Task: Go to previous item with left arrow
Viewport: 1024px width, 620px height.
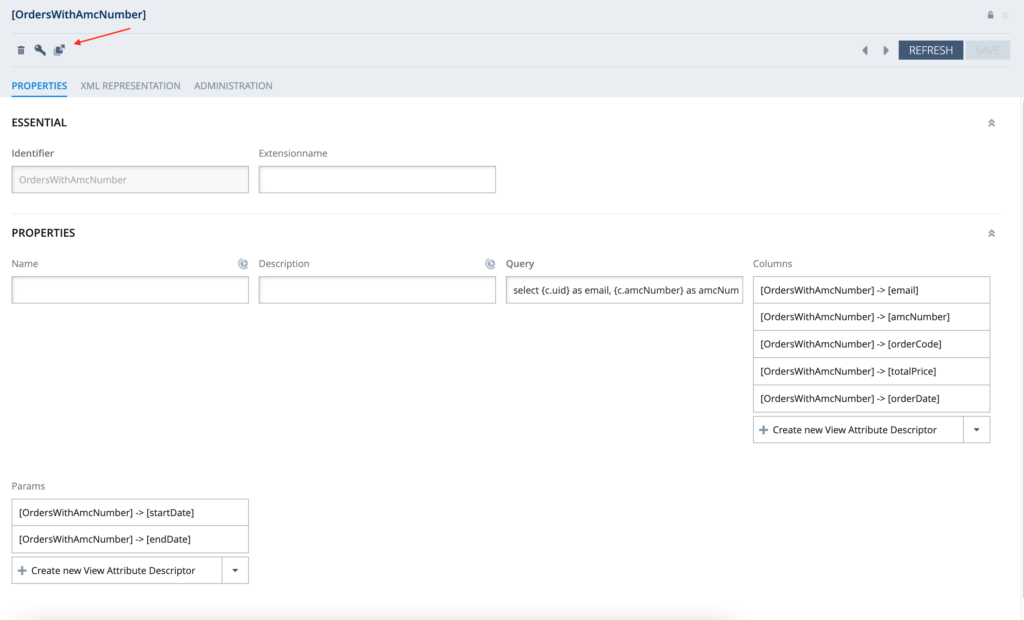Action: tap(865, 50)
